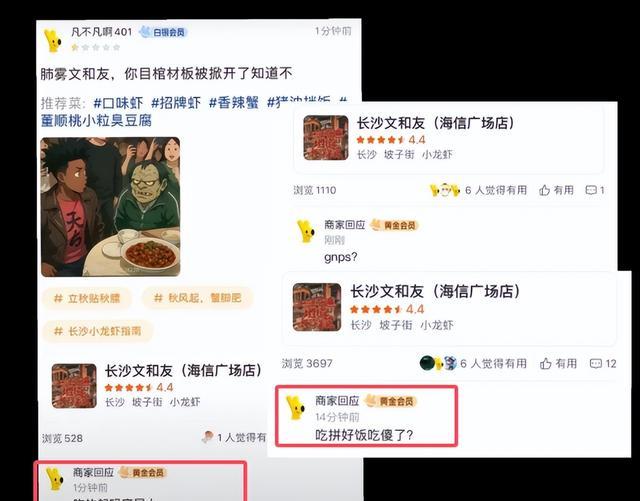This screenshot has height=501, width=640.
Task: Select the 立秋贴秋膘 topic tag
Action: pyautogui.click(x=87, y=298)
